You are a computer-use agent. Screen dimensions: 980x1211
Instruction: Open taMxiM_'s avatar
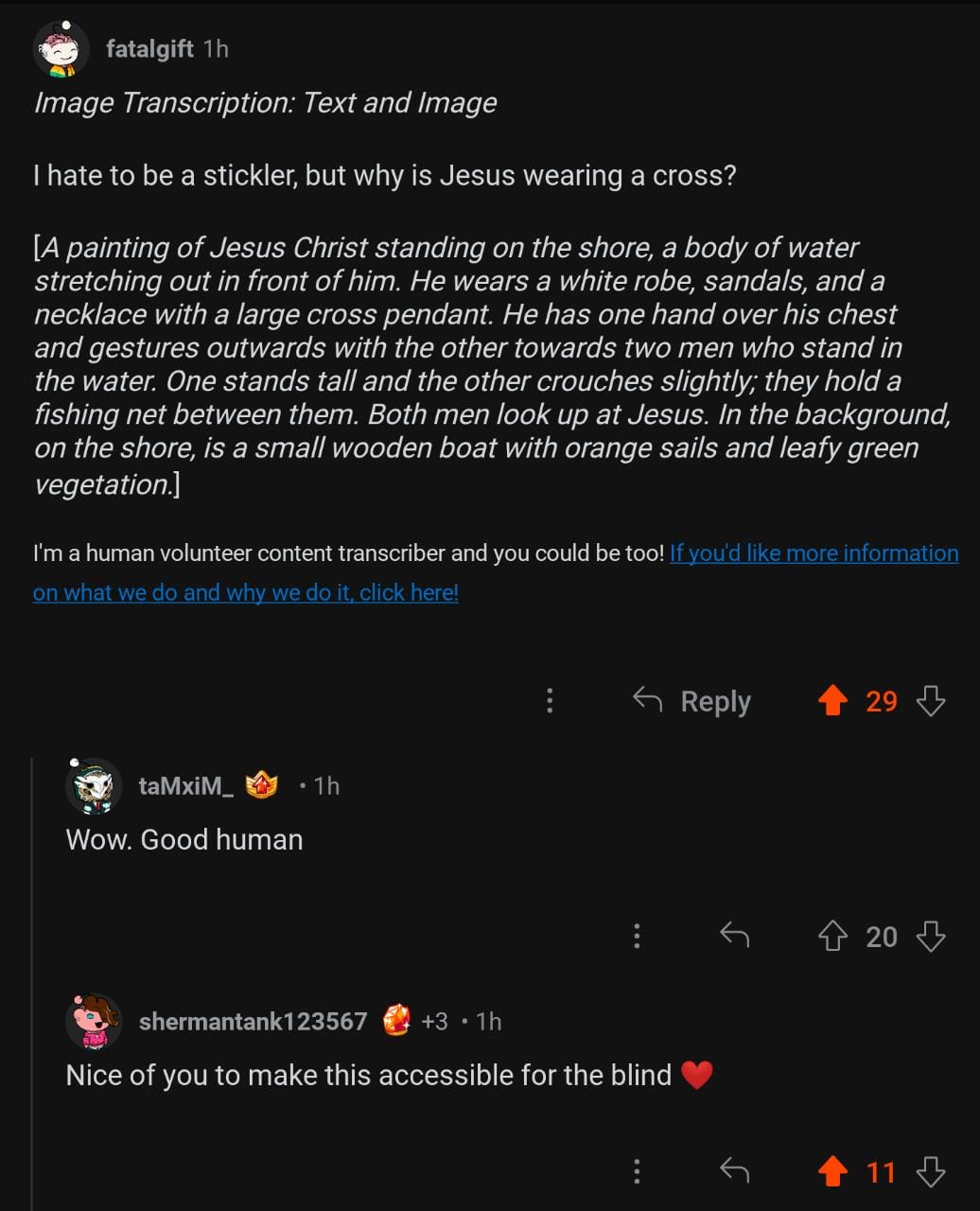94,786
